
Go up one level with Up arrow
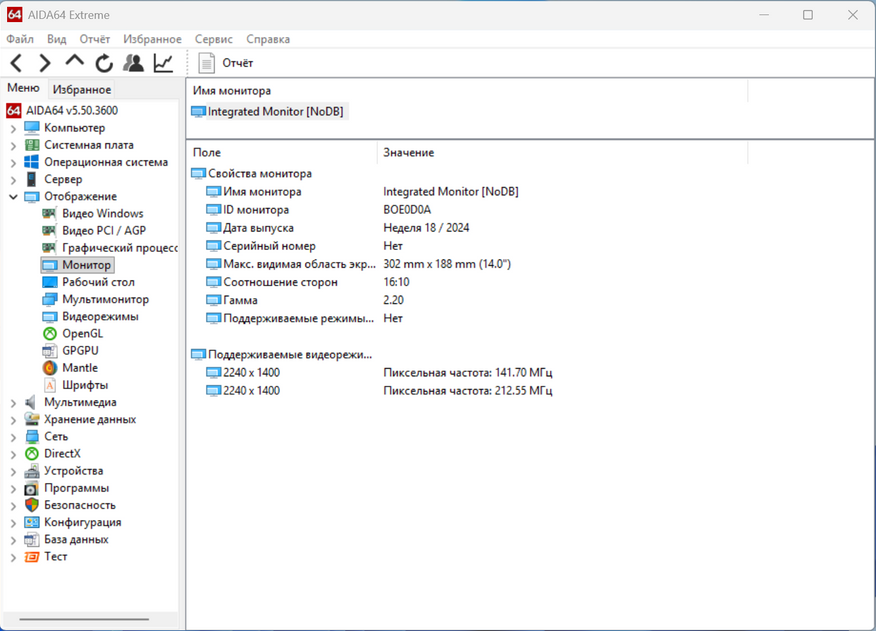point(74,62)
